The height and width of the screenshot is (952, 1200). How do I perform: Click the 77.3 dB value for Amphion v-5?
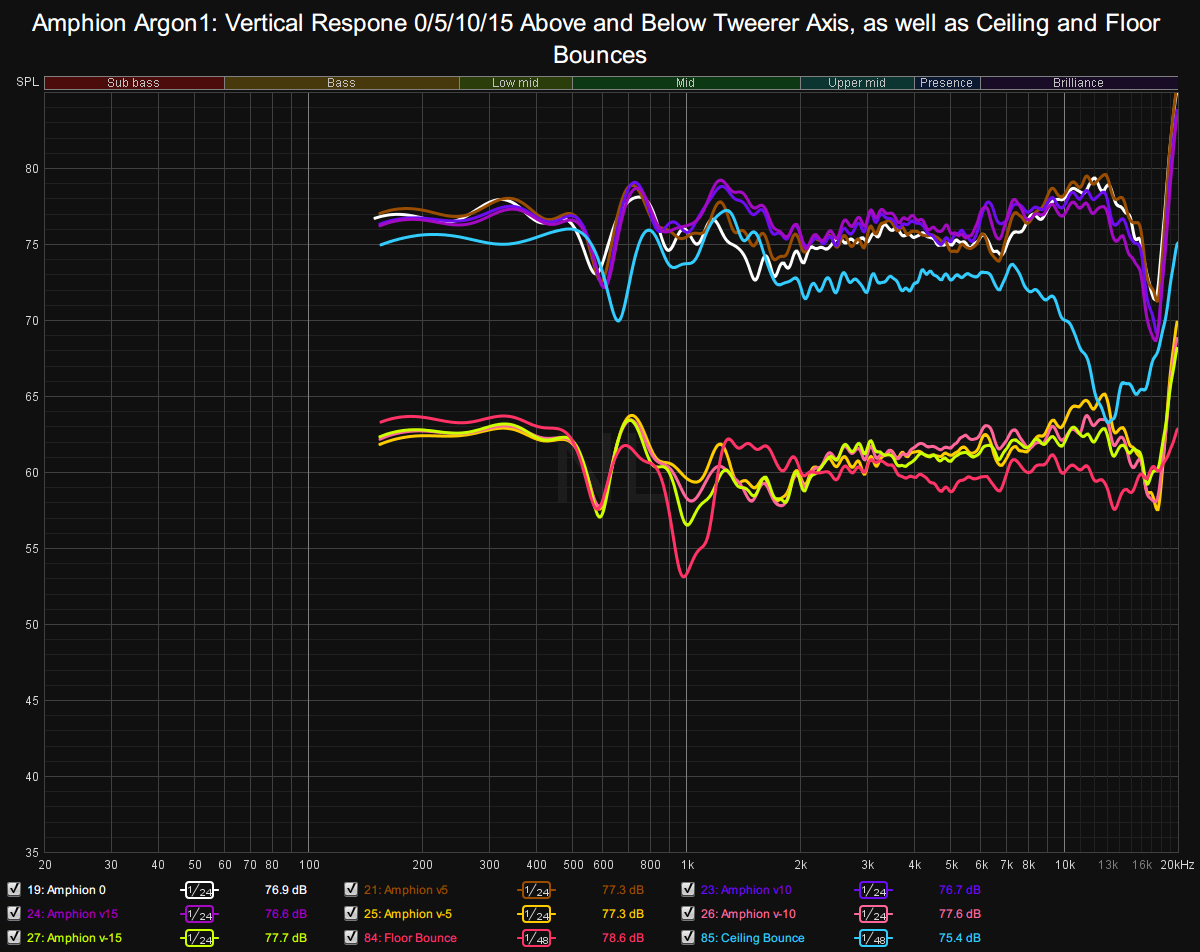[623, 914]
